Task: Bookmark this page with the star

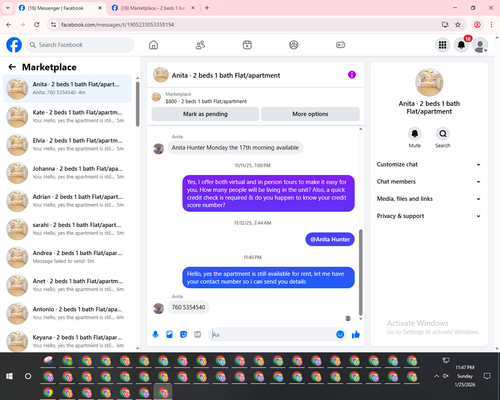Action: tap(458, 24)
